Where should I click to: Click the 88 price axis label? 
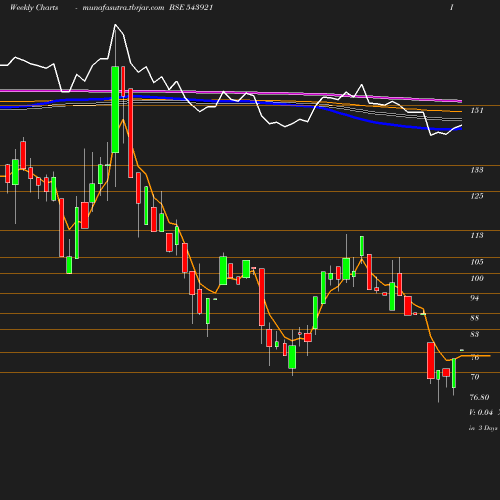[474, 318]
